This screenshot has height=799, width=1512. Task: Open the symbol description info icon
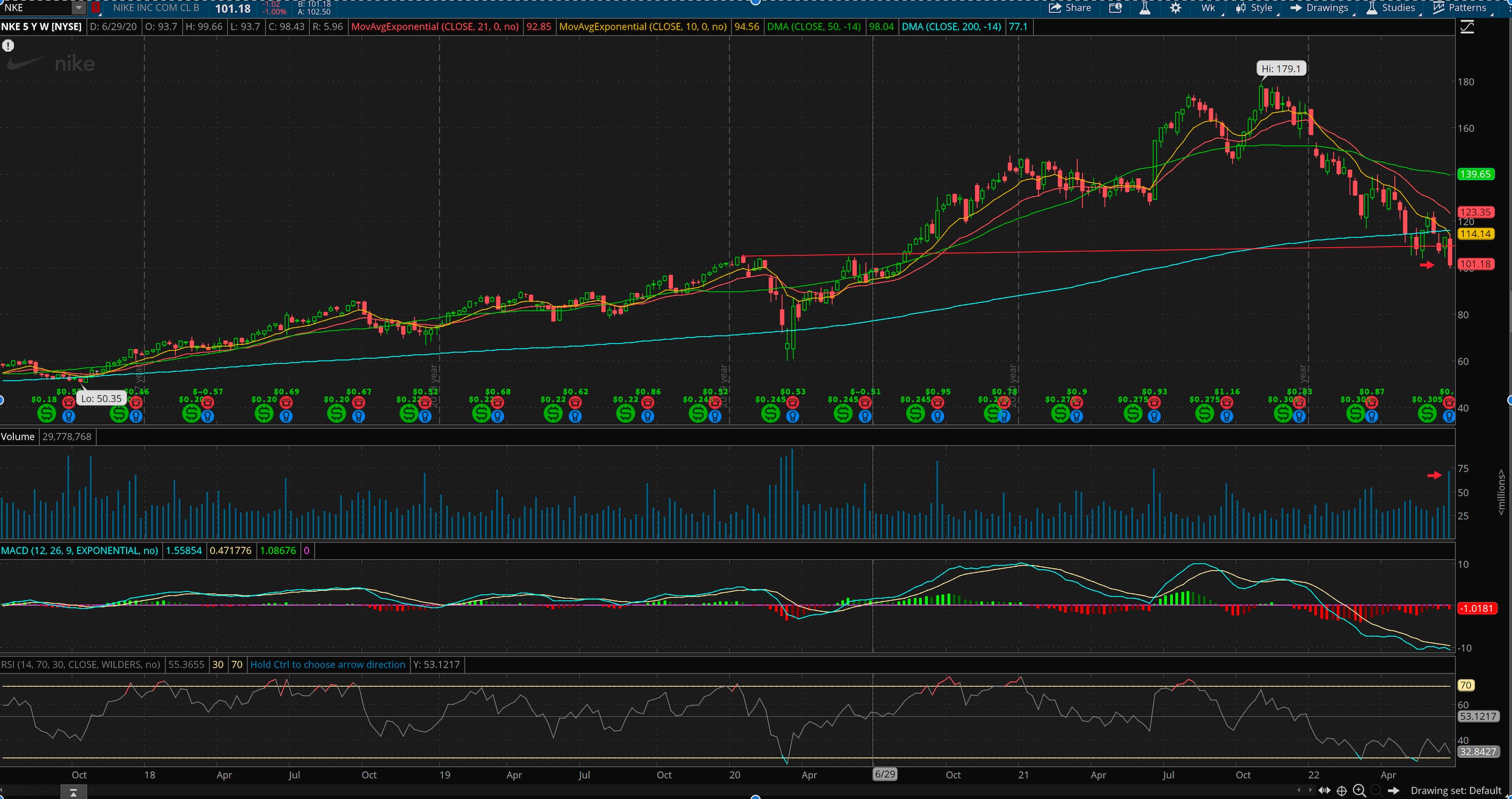[1115, 8]
